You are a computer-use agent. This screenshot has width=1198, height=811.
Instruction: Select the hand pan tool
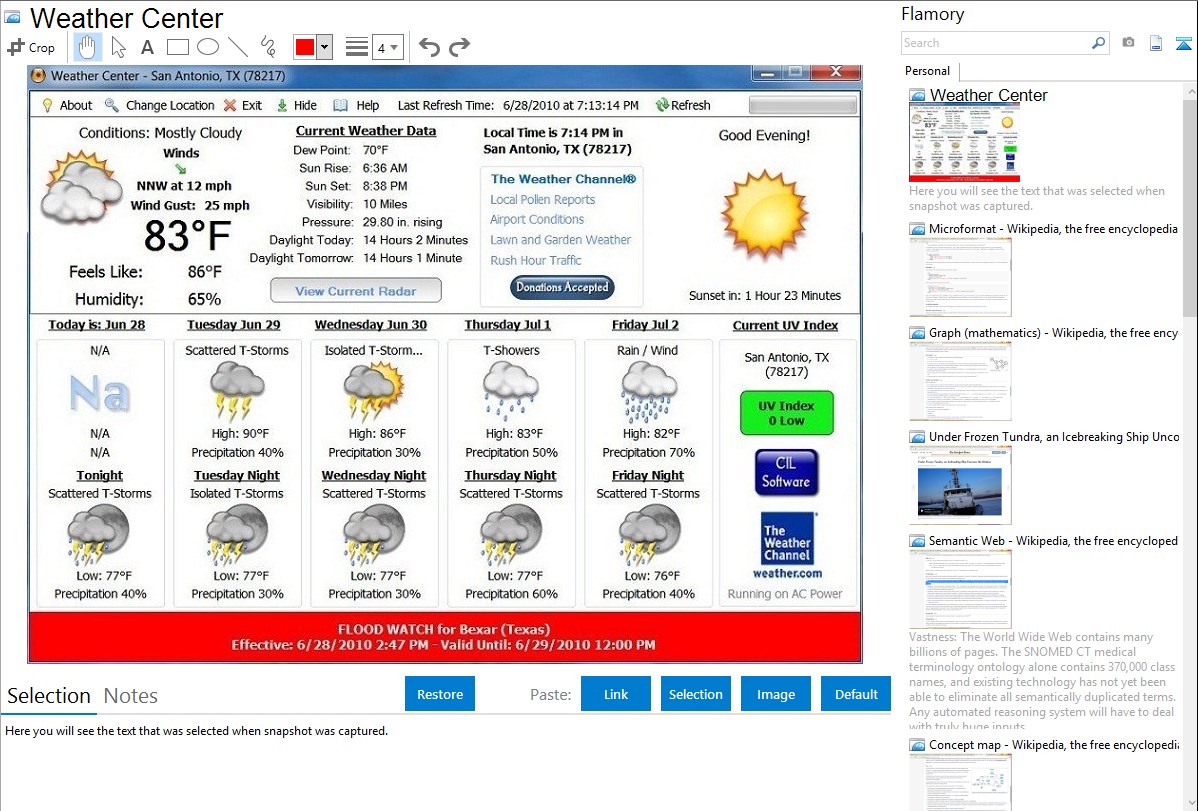(88, 47)
